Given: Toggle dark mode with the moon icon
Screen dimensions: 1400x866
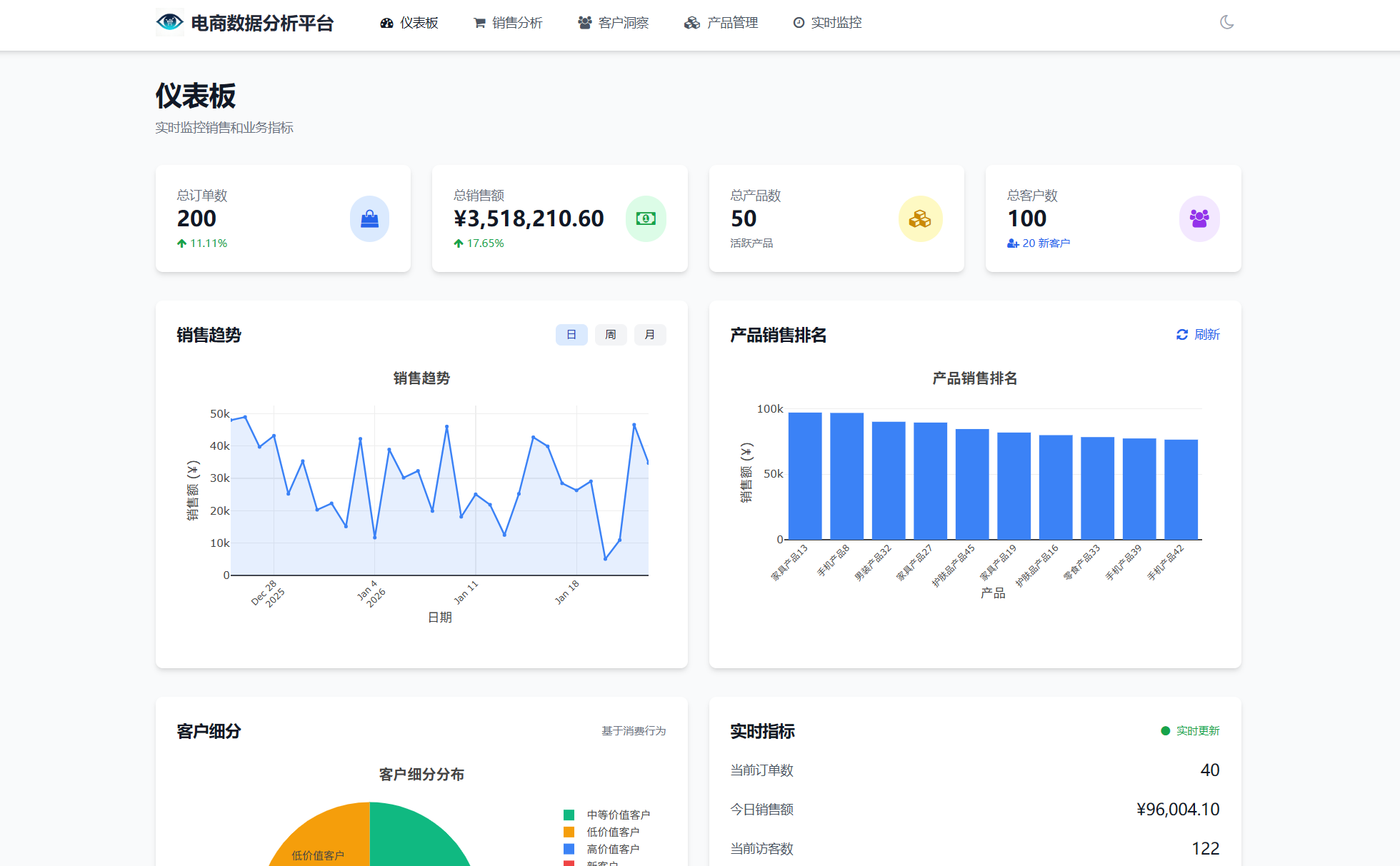Looking at the screenshot, I should [x=1227, y=22].
